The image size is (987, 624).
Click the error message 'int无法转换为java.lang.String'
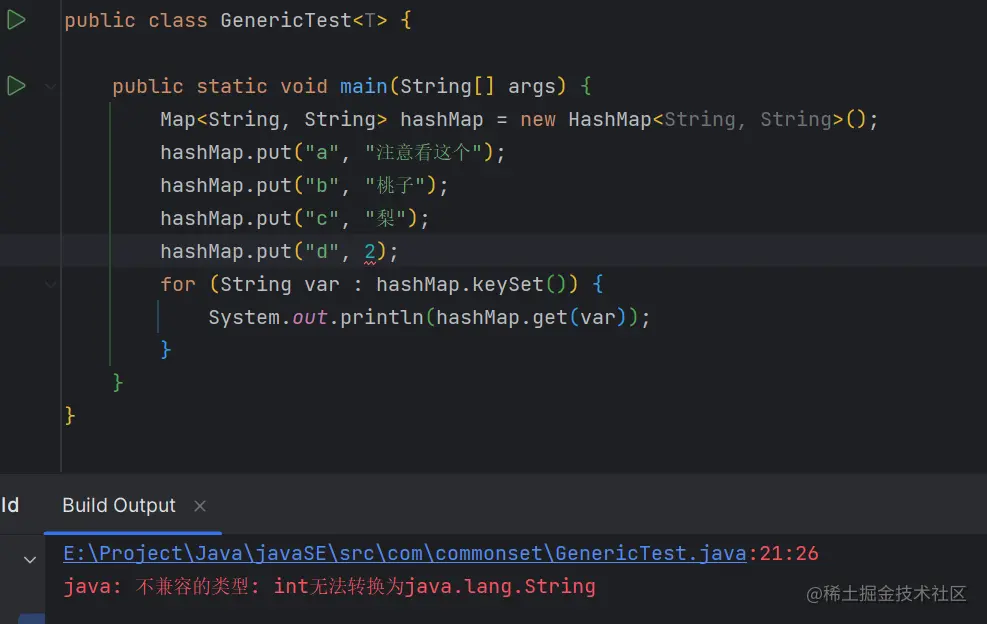[434, 587]
